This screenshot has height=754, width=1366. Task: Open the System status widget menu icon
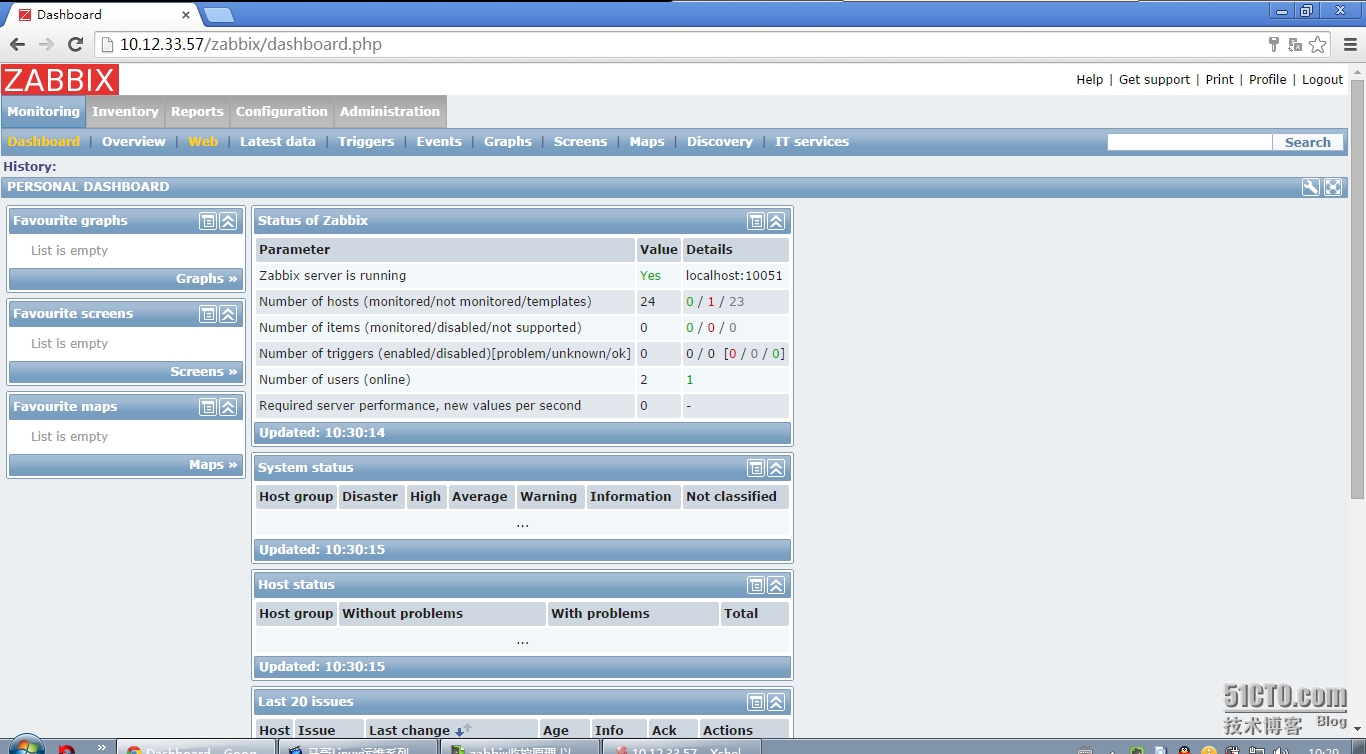click(756, 468)
